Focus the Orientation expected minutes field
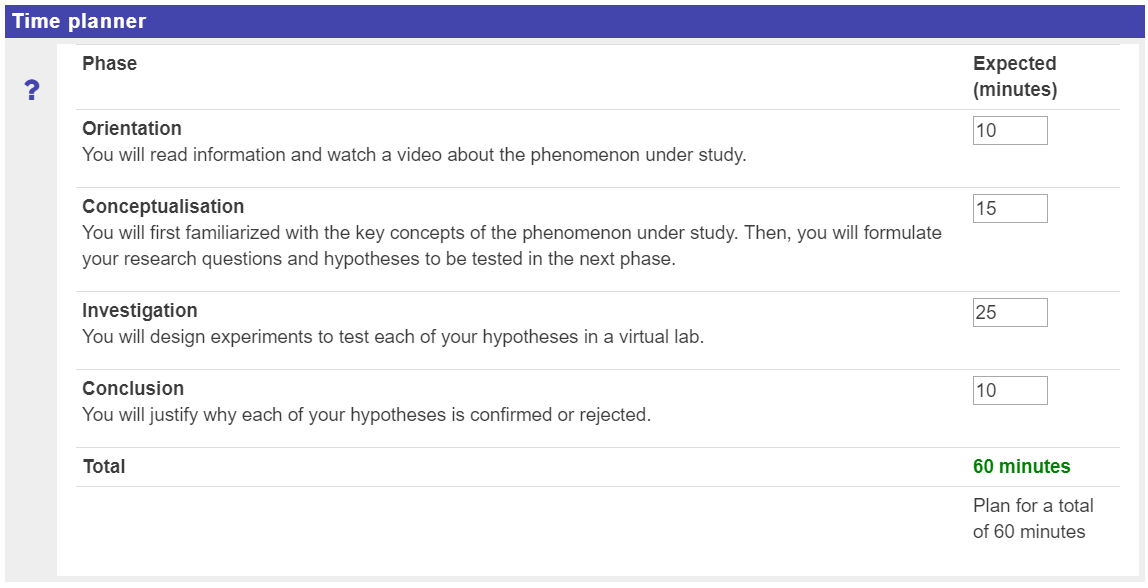This screenshot has height=588, width=1148. [1010, 130]
